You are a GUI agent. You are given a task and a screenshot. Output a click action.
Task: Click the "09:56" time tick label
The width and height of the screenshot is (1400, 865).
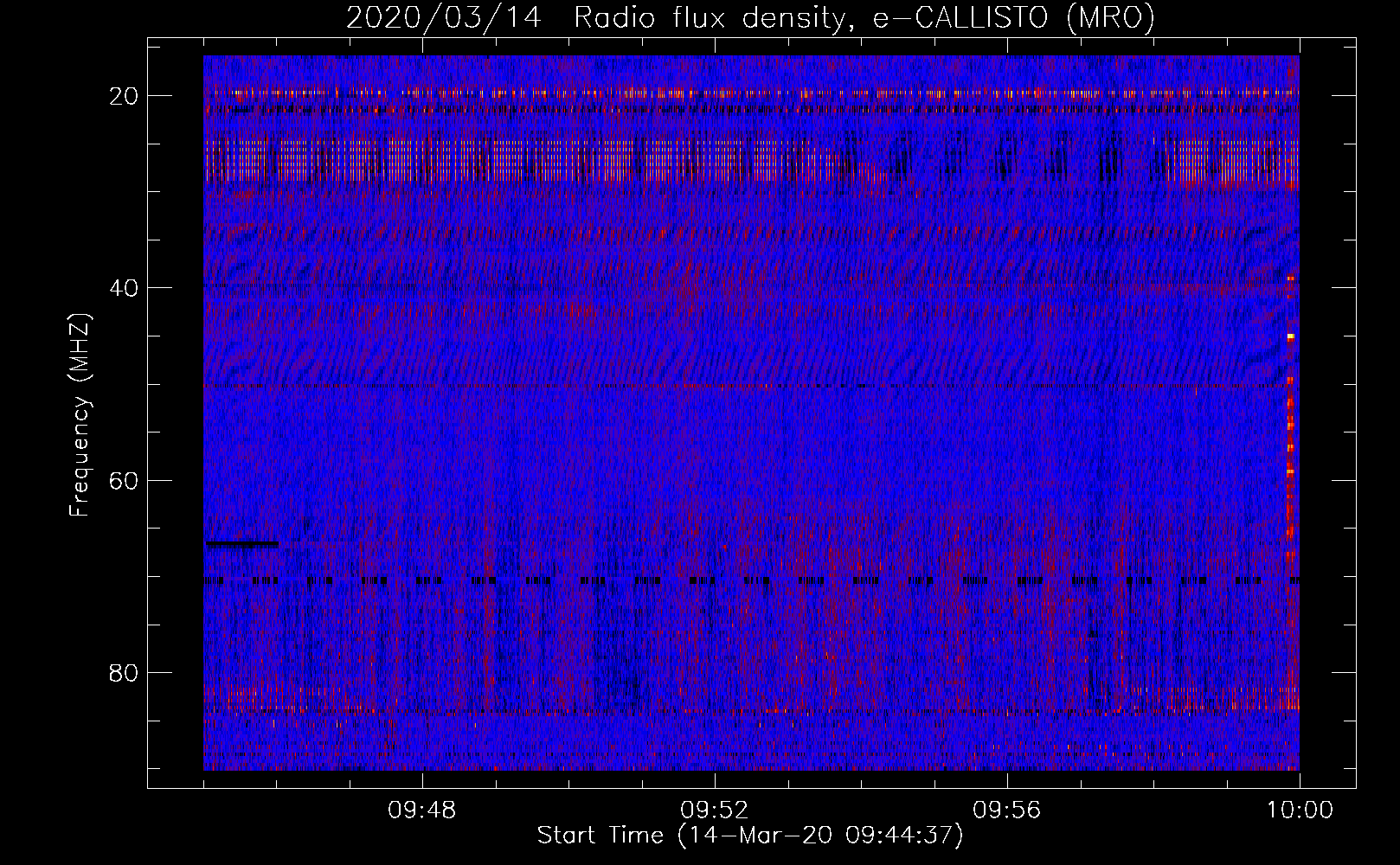coord(1006,811)
